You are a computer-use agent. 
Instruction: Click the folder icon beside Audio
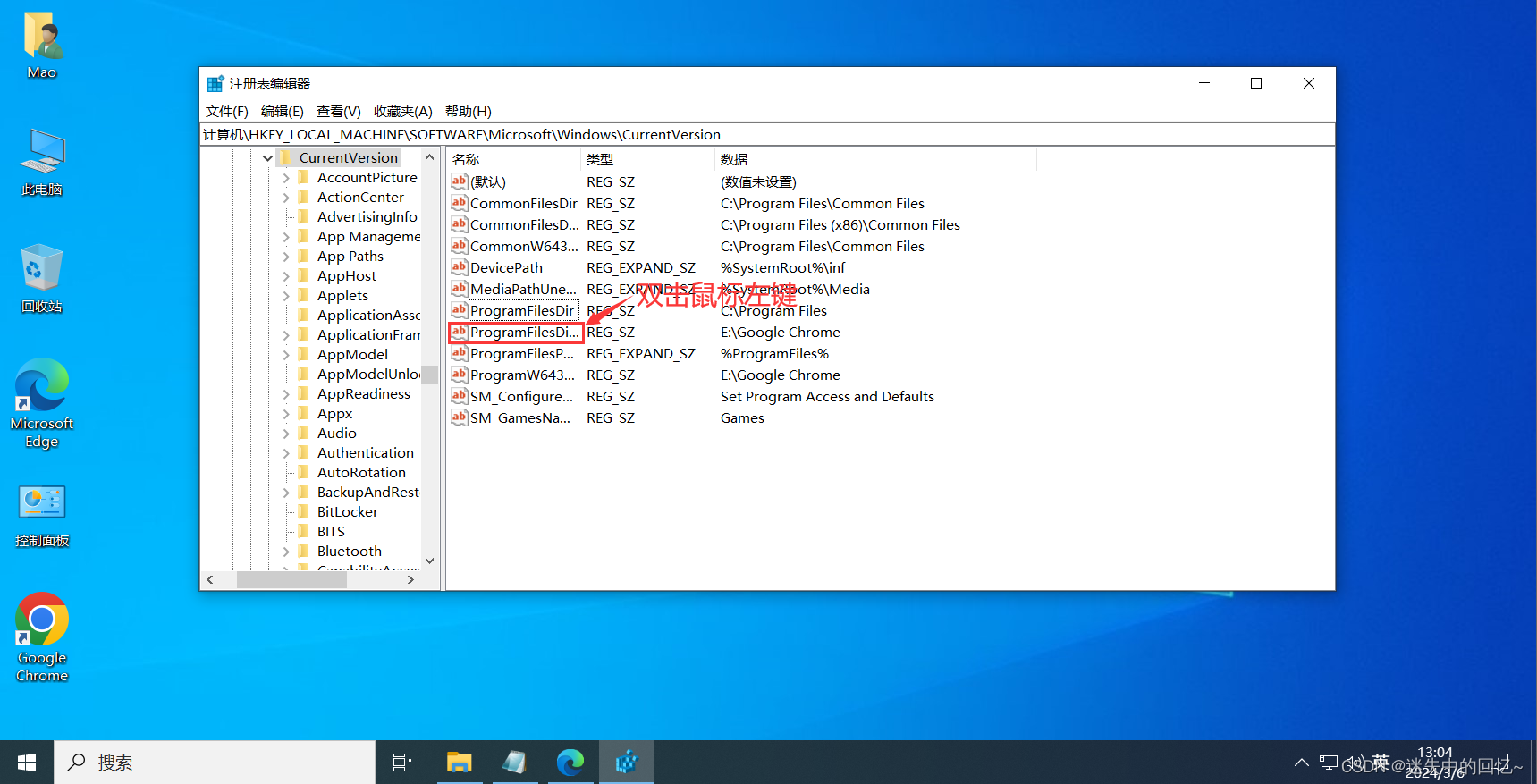coord(304,433)
